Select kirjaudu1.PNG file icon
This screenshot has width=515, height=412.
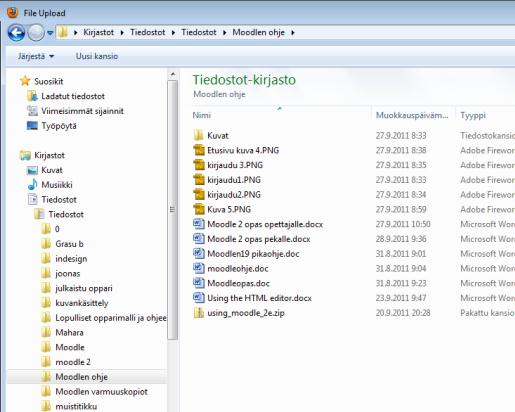click(199, 180)
